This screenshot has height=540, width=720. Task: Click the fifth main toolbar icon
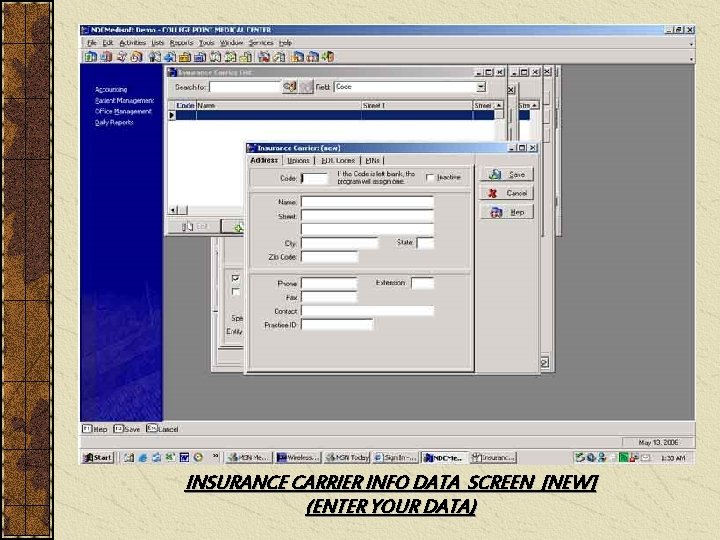click(x=155, y=56)
